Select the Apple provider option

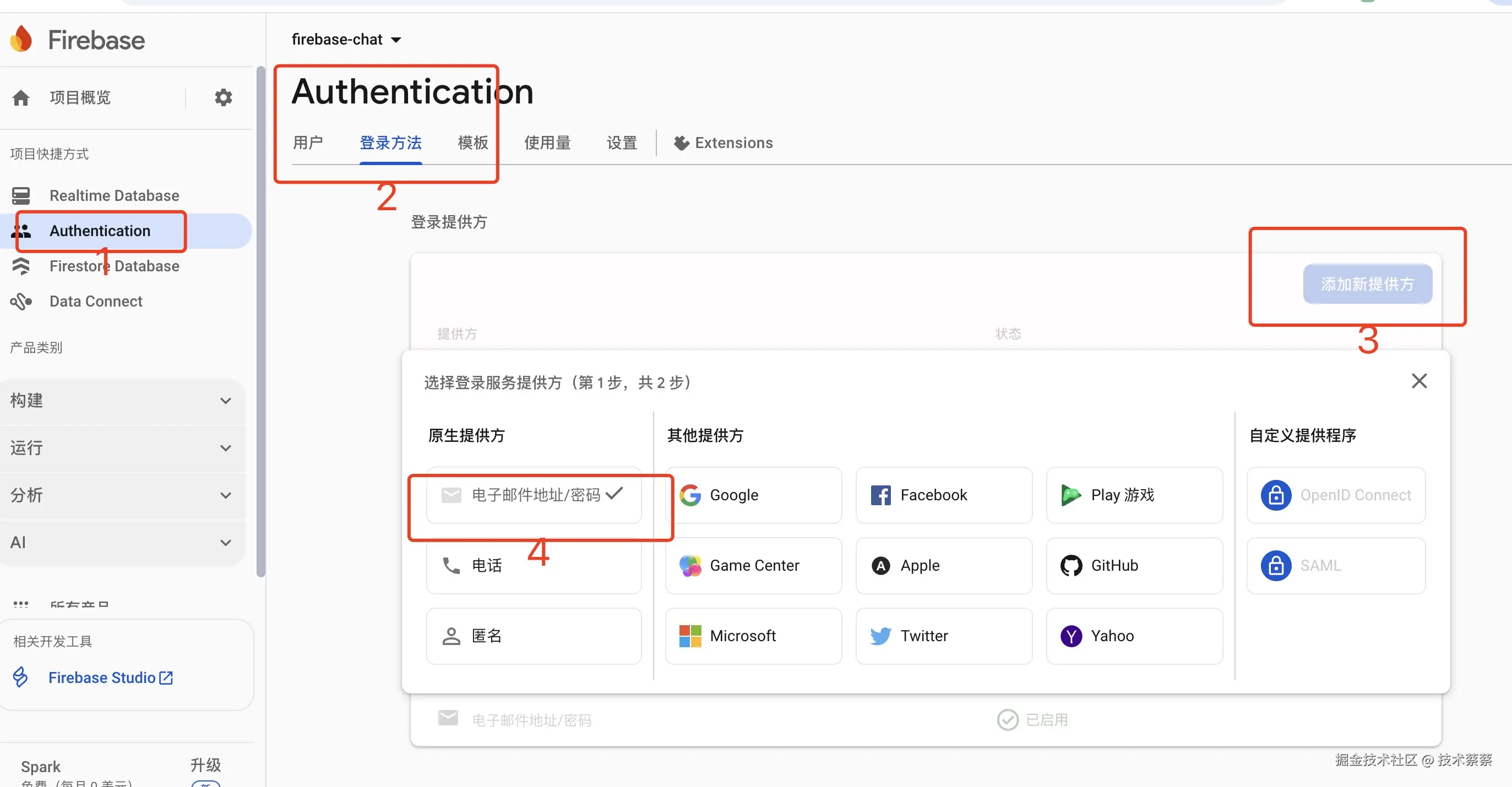[x=943, y=565]
